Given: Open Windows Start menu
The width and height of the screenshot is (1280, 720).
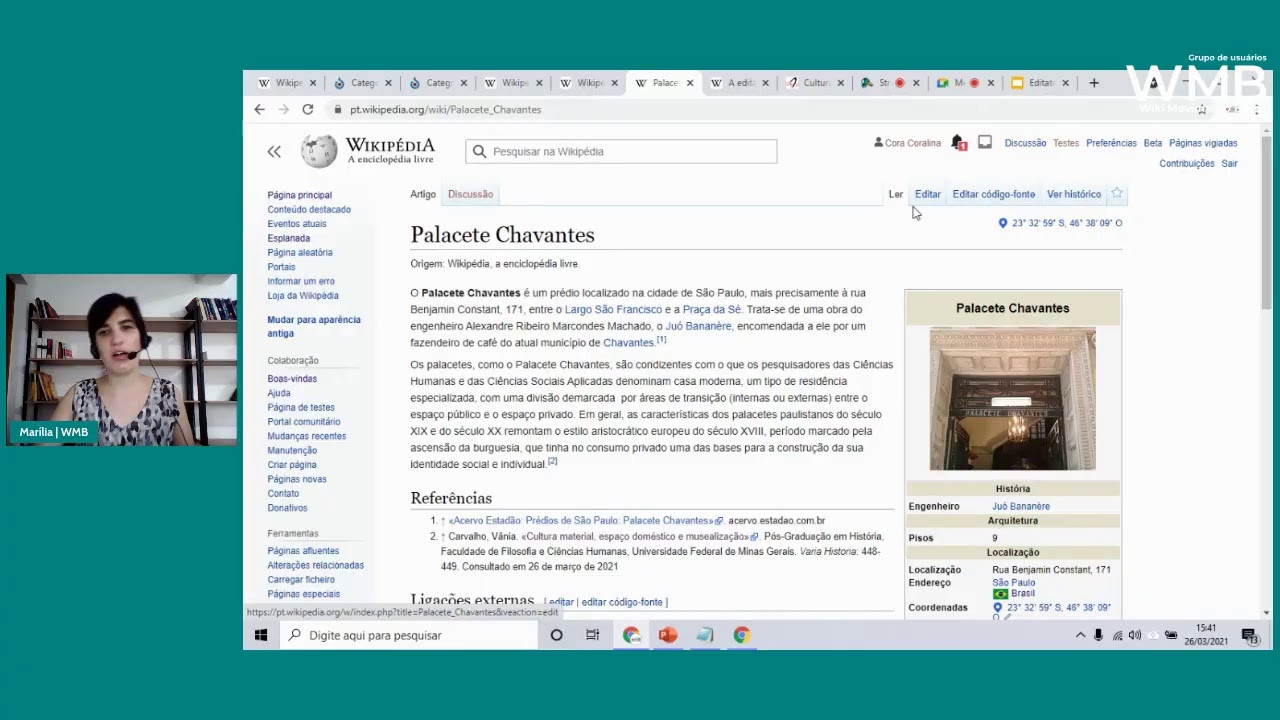Looking at the screenshot, I should click(261, 635).
